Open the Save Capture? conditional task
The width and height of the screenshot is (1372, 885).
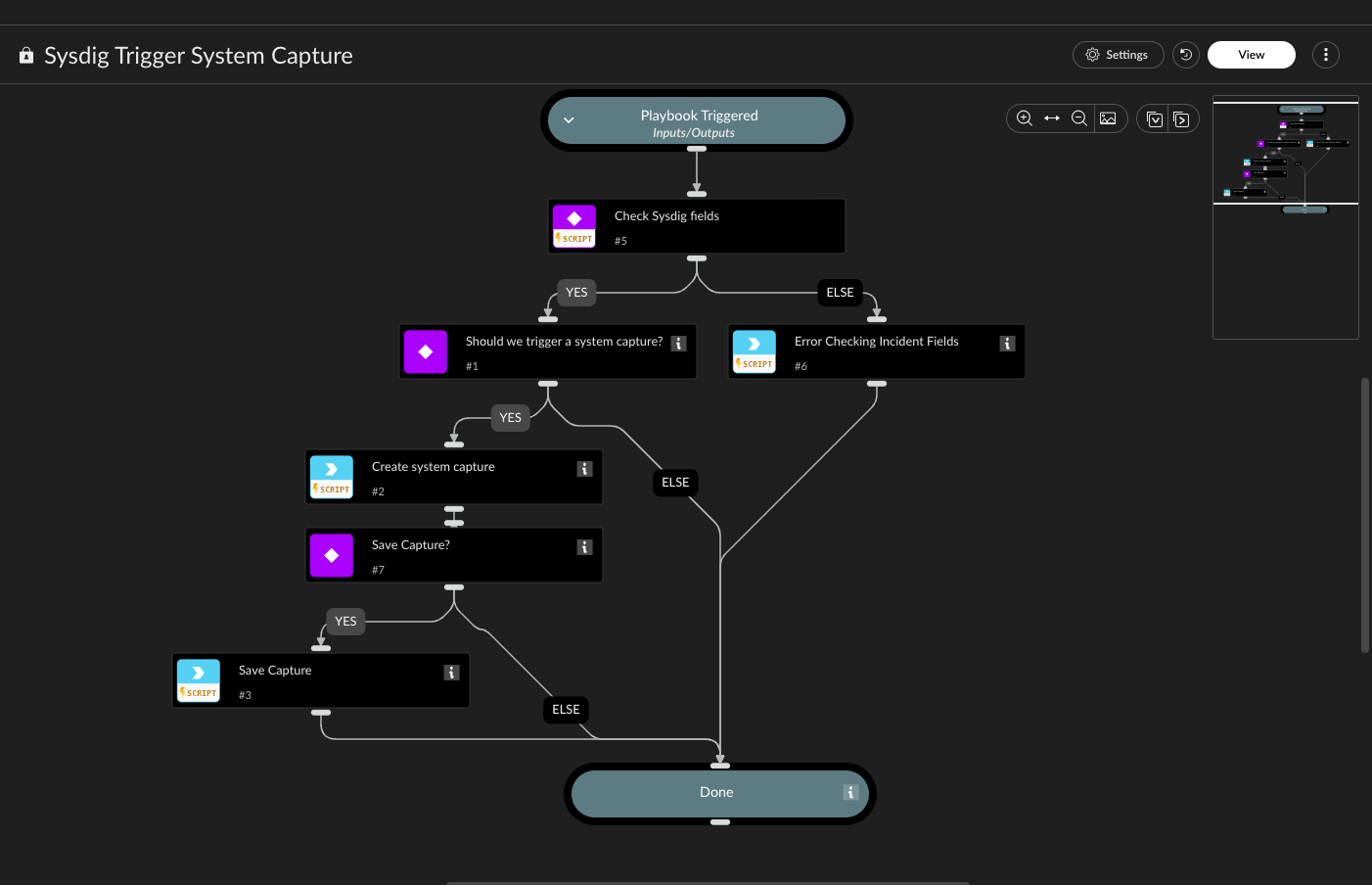coord(454,555)
